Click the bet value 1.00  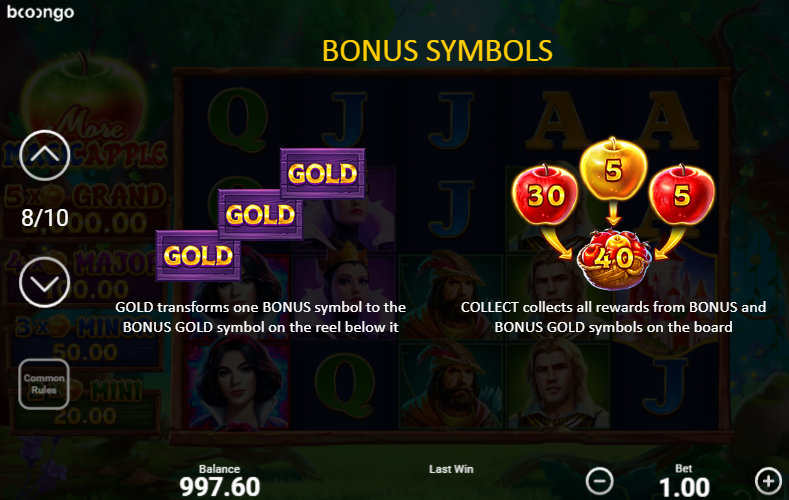[x=684, y=487]
